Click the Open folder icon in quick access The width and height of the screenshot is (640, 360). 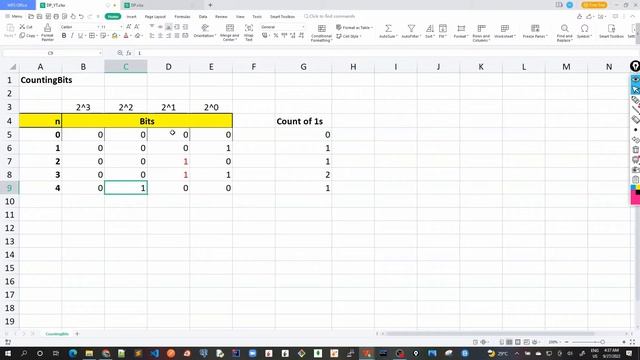(31, 16)
